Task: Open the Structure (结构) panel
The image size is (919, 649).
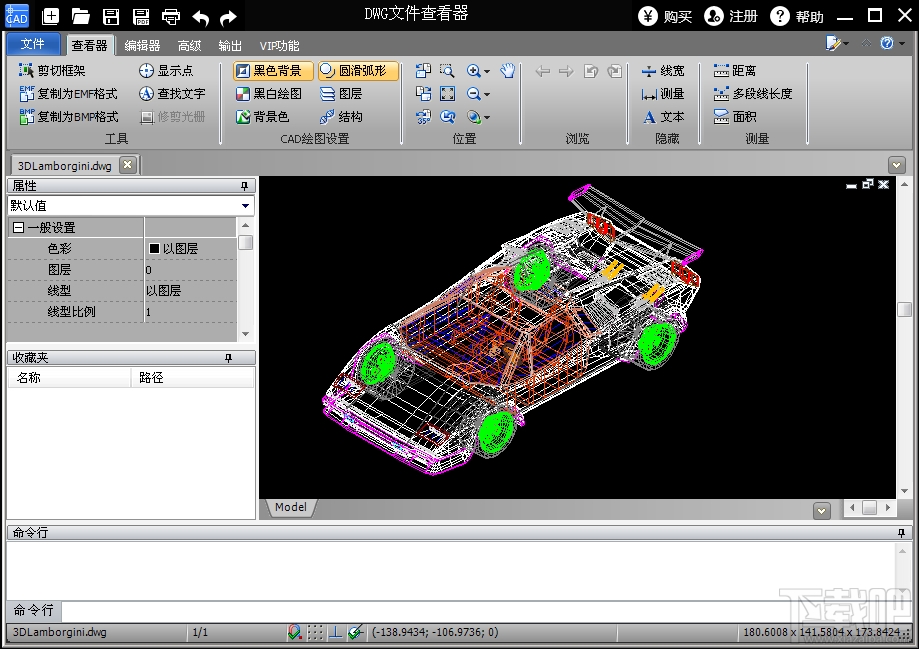Action: 341,117
